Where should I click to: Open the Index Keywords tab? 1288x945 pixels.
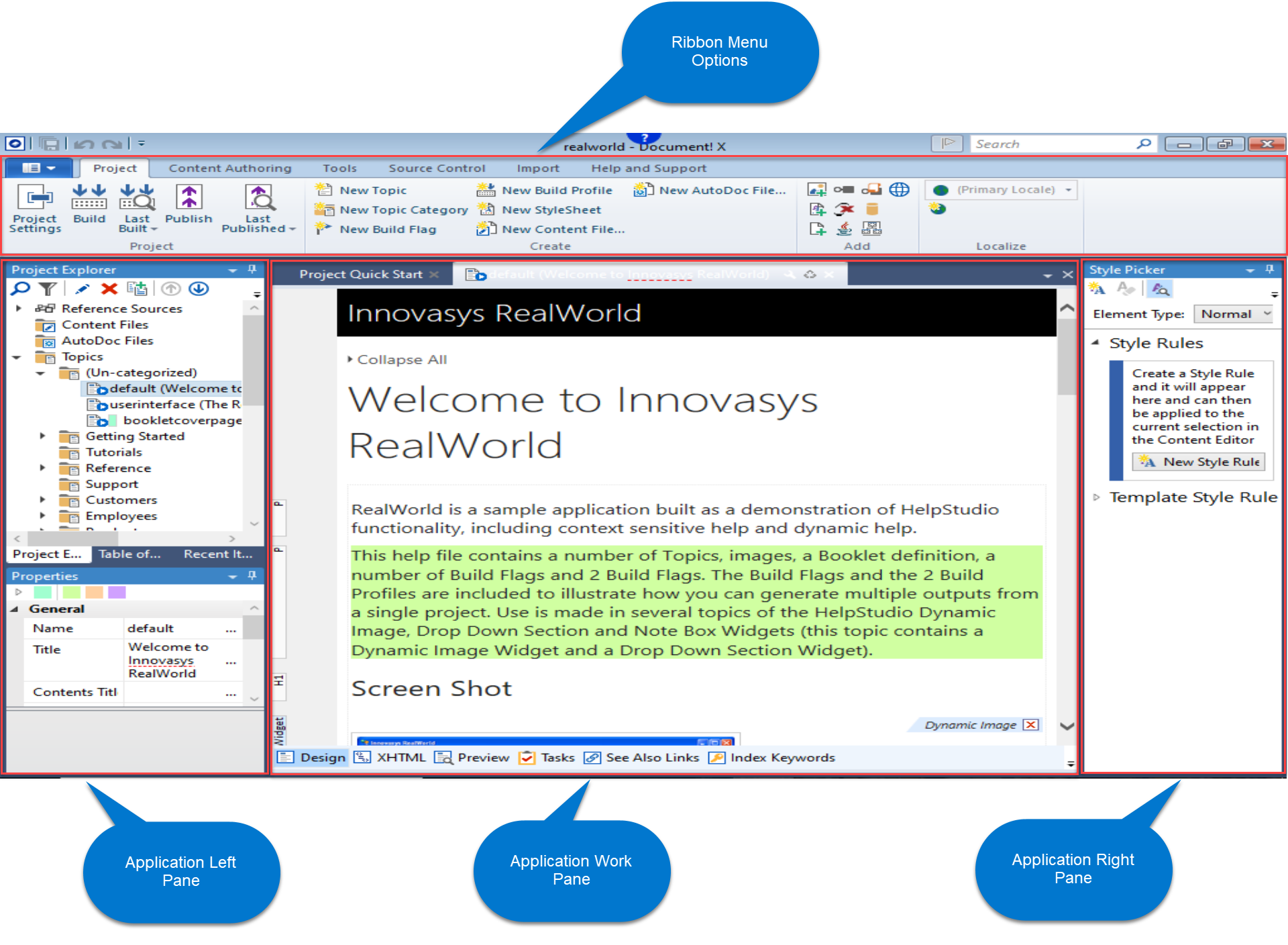(x=772, y=757)
